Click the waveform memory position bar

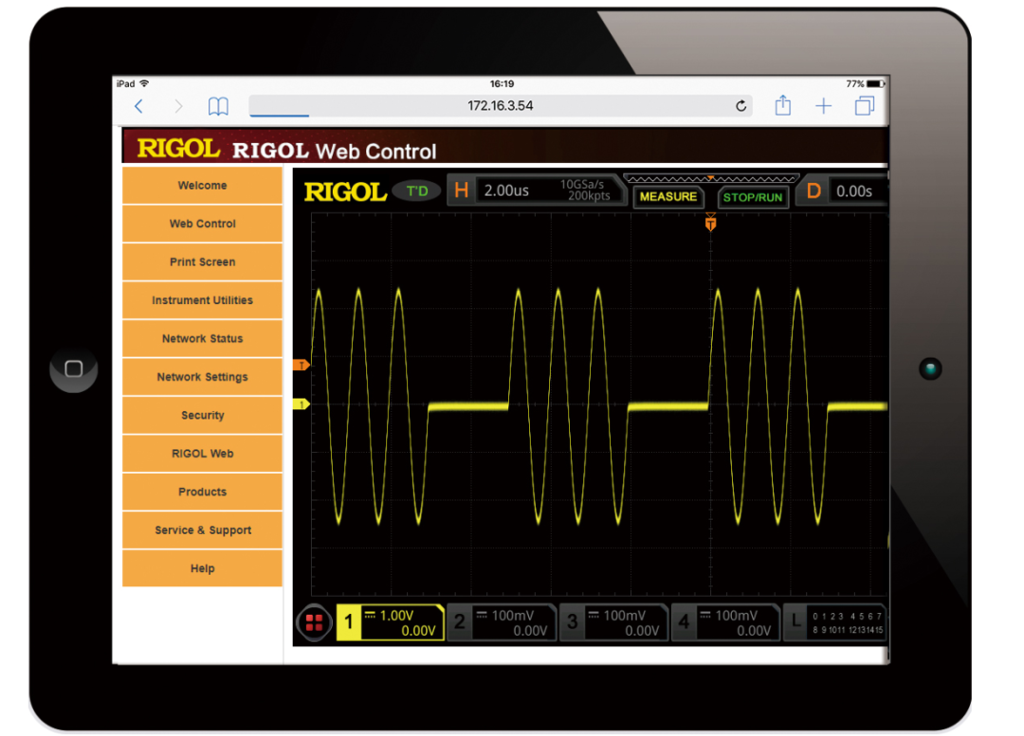[x=711, y=178]
